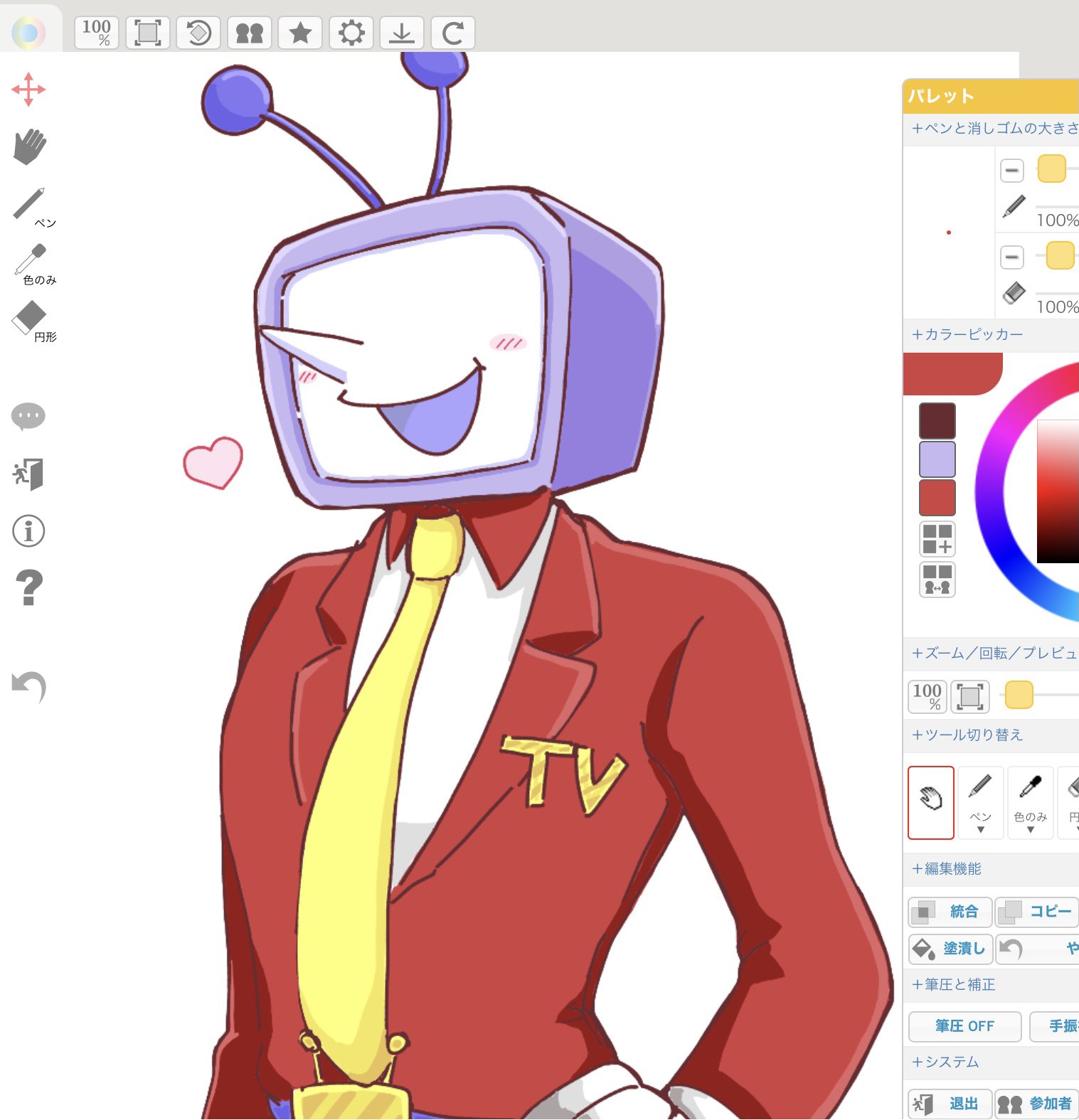The height and width of the screenshot is (1120, 1079).
Task: Click the 統合 merge button
Action: click(950, 912)
